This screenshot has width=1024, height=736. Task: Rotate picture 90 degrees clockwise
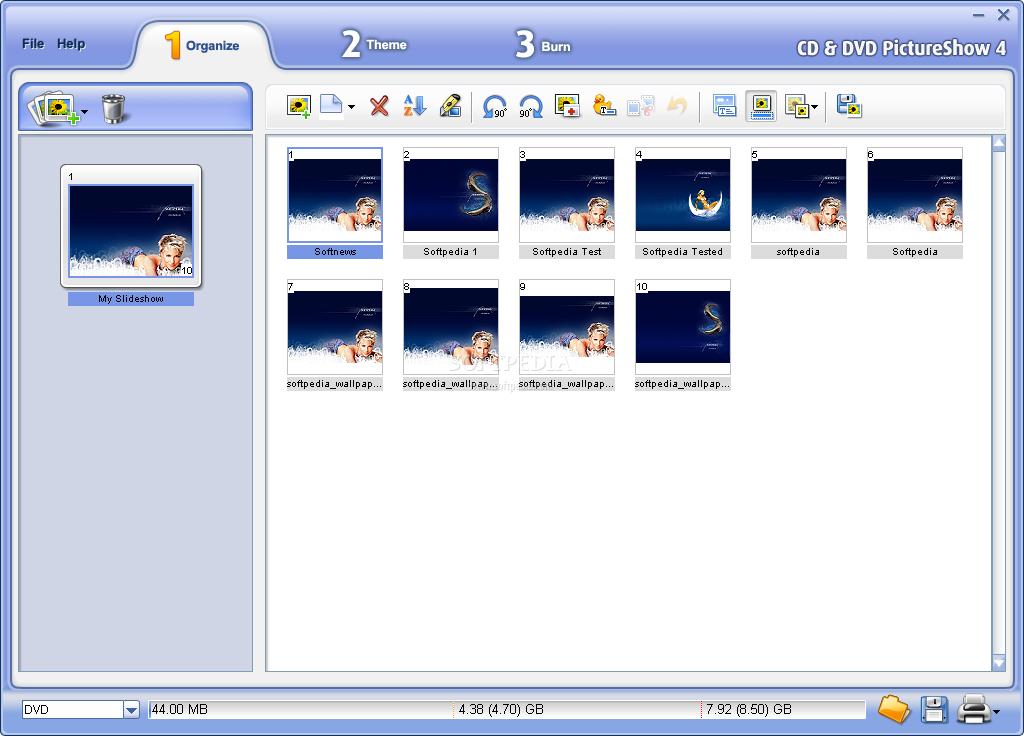pos(530,106)
